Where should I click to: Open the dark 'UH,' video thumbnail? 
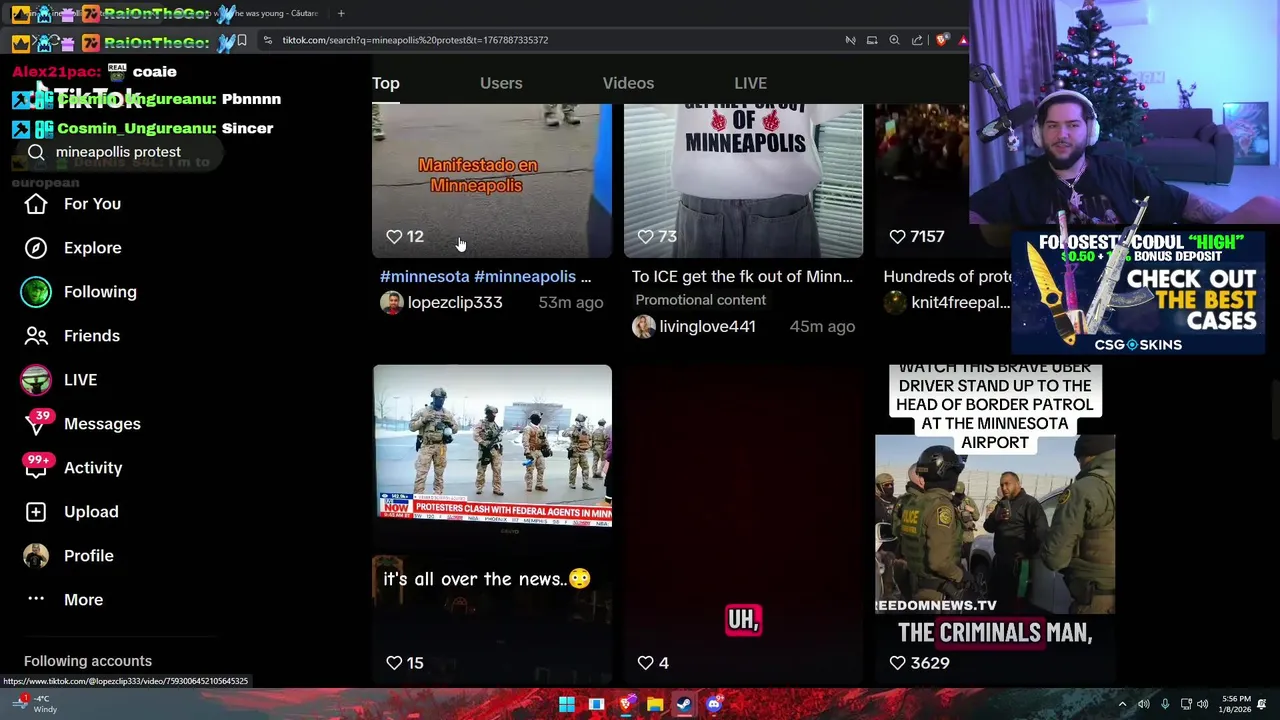[x=743, y=524]
